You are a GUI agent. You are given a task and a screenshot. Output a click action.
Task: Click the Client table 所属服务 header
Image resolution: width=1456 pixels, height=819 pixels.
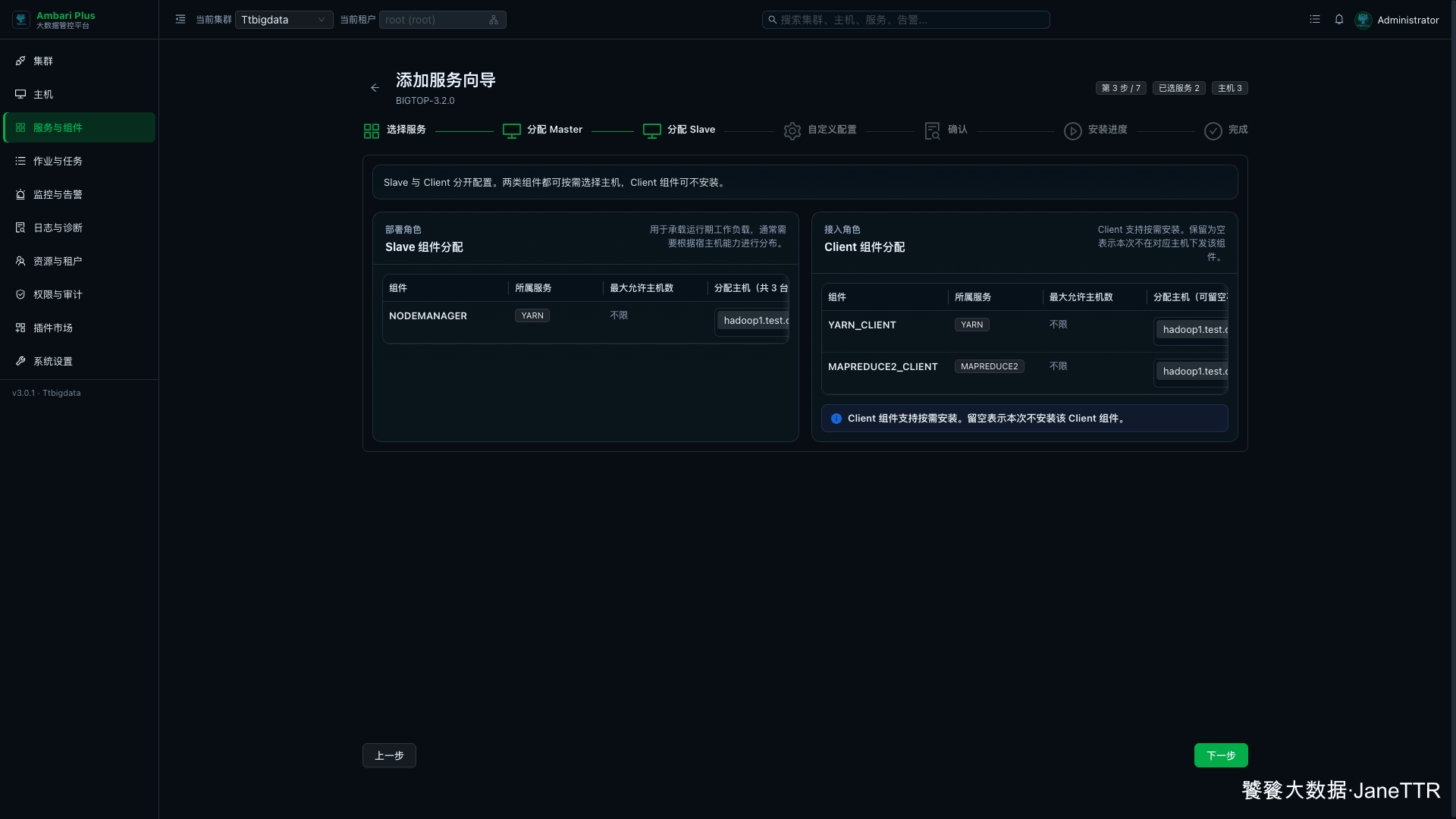973,297
